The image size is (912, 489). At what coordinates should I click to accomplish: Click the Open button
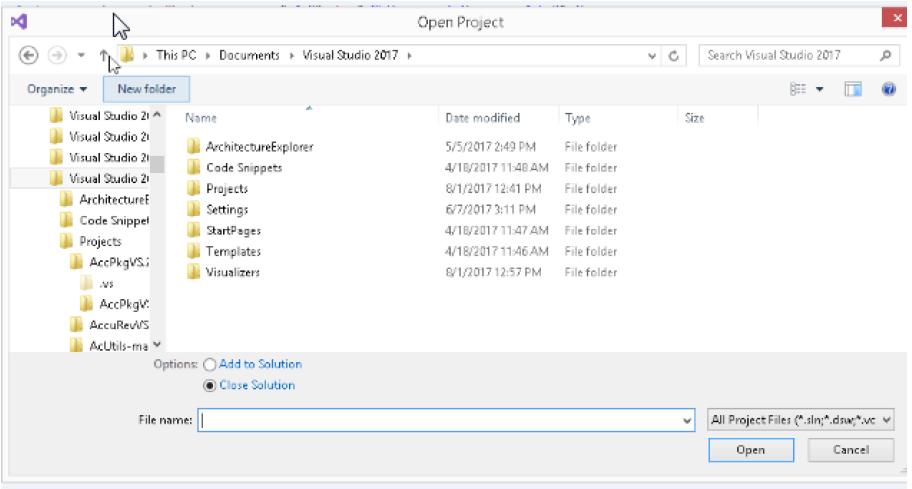point(750,450)
